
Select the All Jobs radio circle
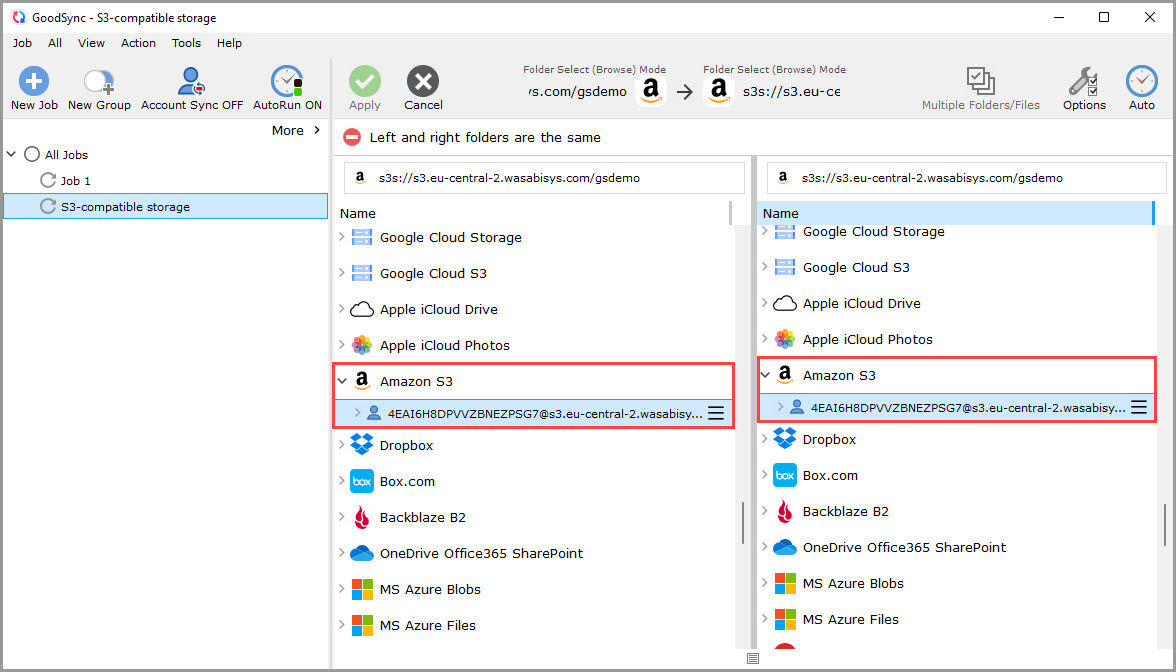(32, 154)
